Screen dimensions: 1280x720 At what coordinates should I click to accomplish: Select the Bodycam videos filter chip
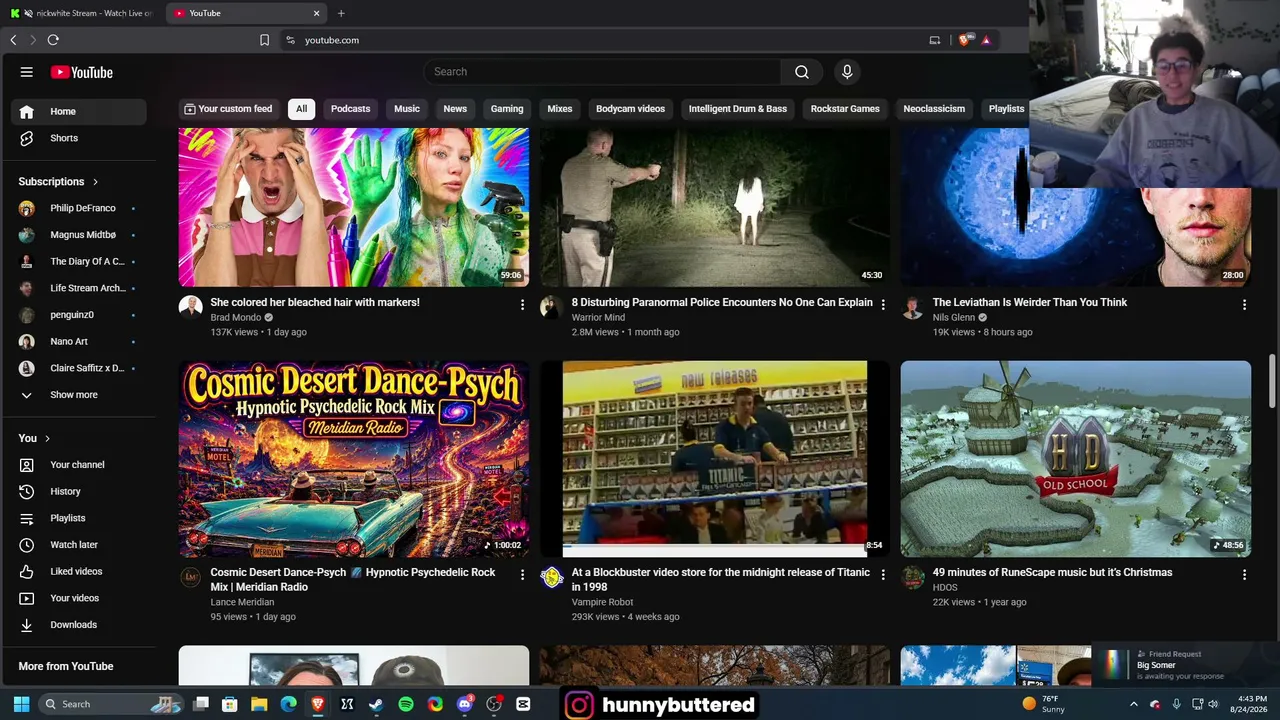point(630,108)
